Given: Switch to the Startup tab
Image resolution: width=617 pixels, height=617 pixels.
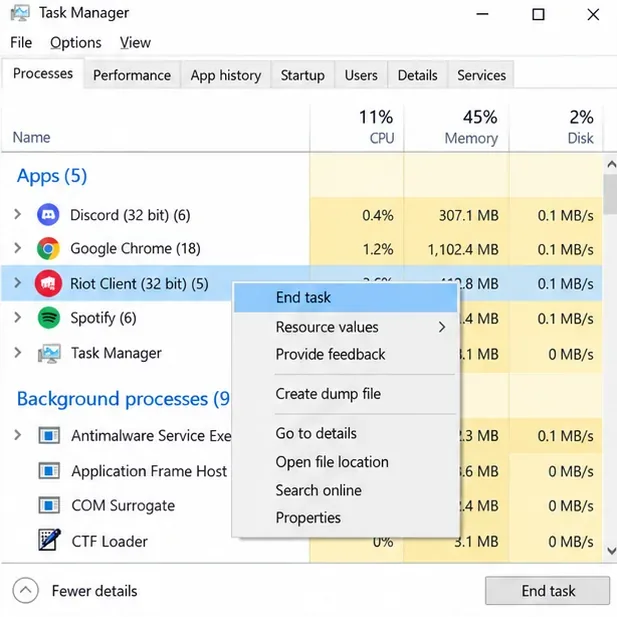Looking at the screenshot, I should (x=303, y=75).
